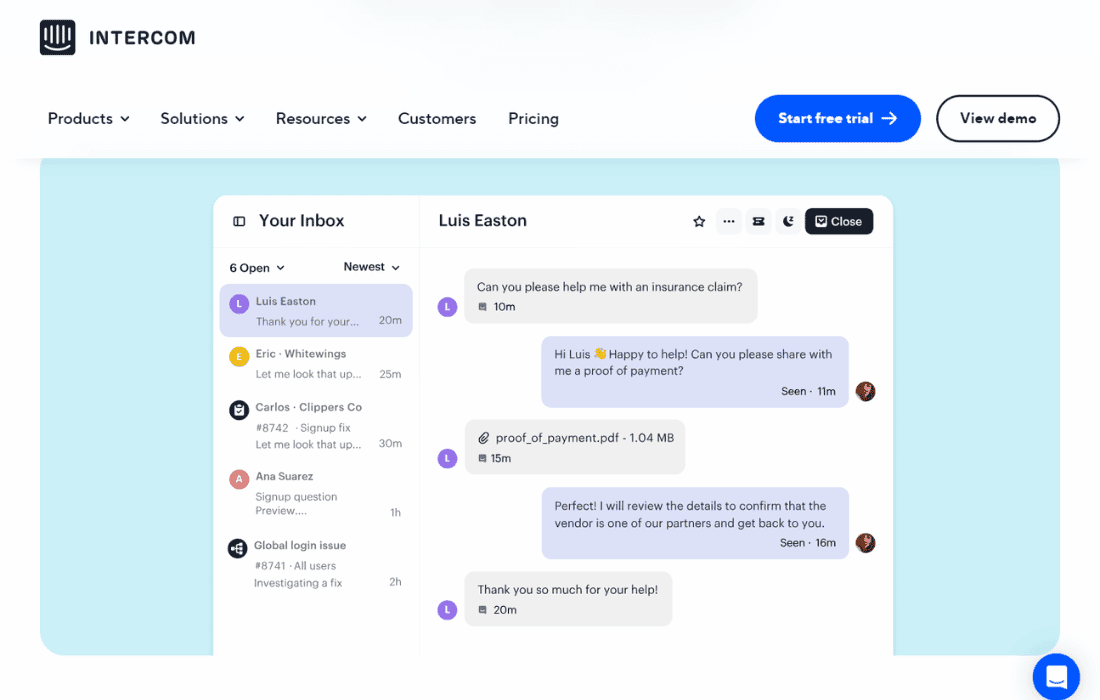The image size is (1100, 700).
Task: Click Luis's purple L avatar in inbox list
Action: click(239, 304)
